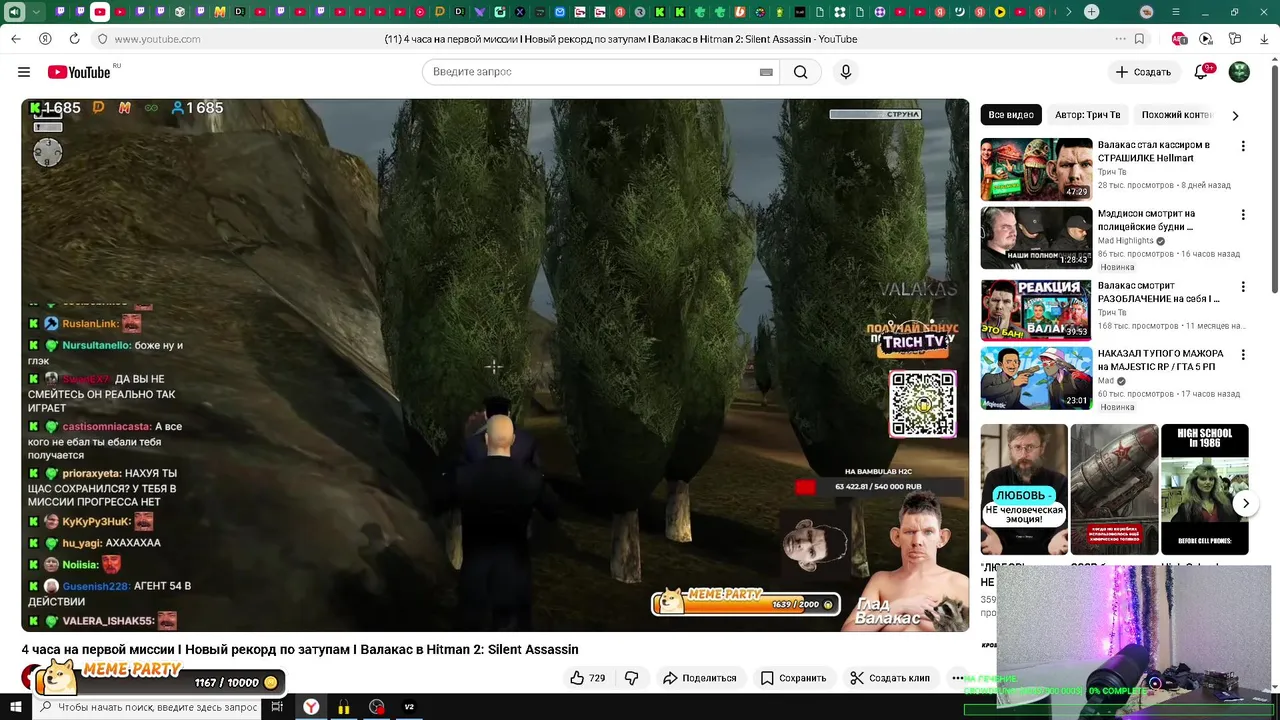Open the YouTube hamburger guide menu
Image resolution: width=1280 pixels, height=720 pixels.
point(24,72)
